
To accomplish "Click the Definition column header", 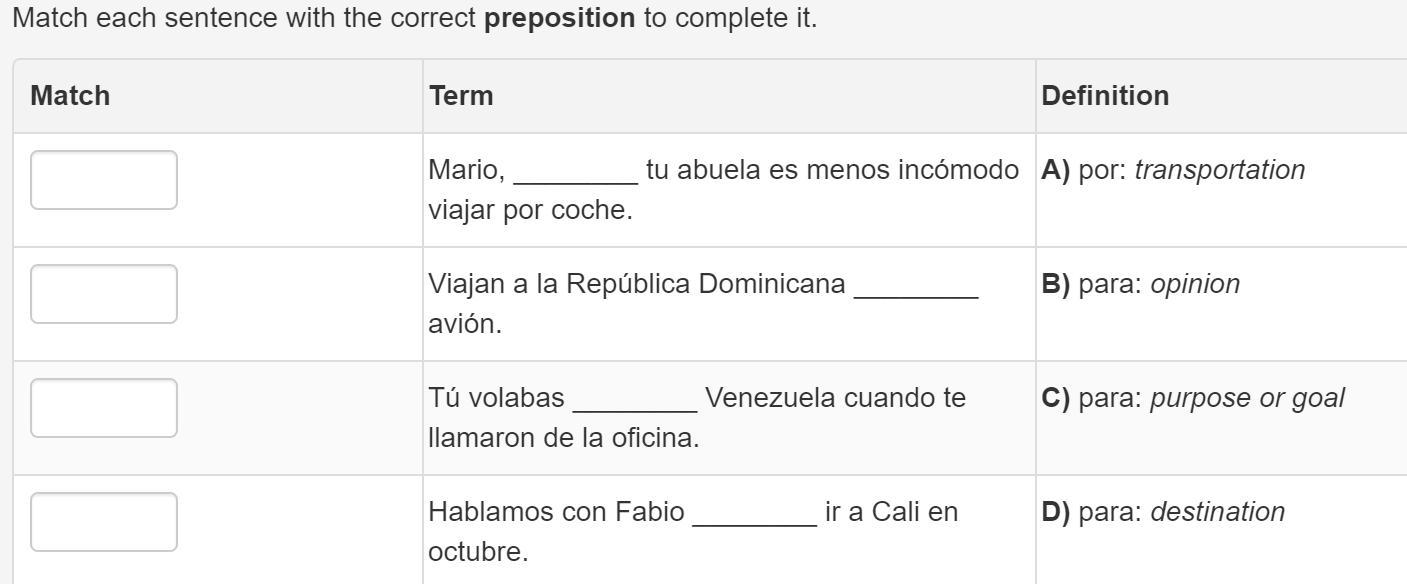I will (1105, 96).
